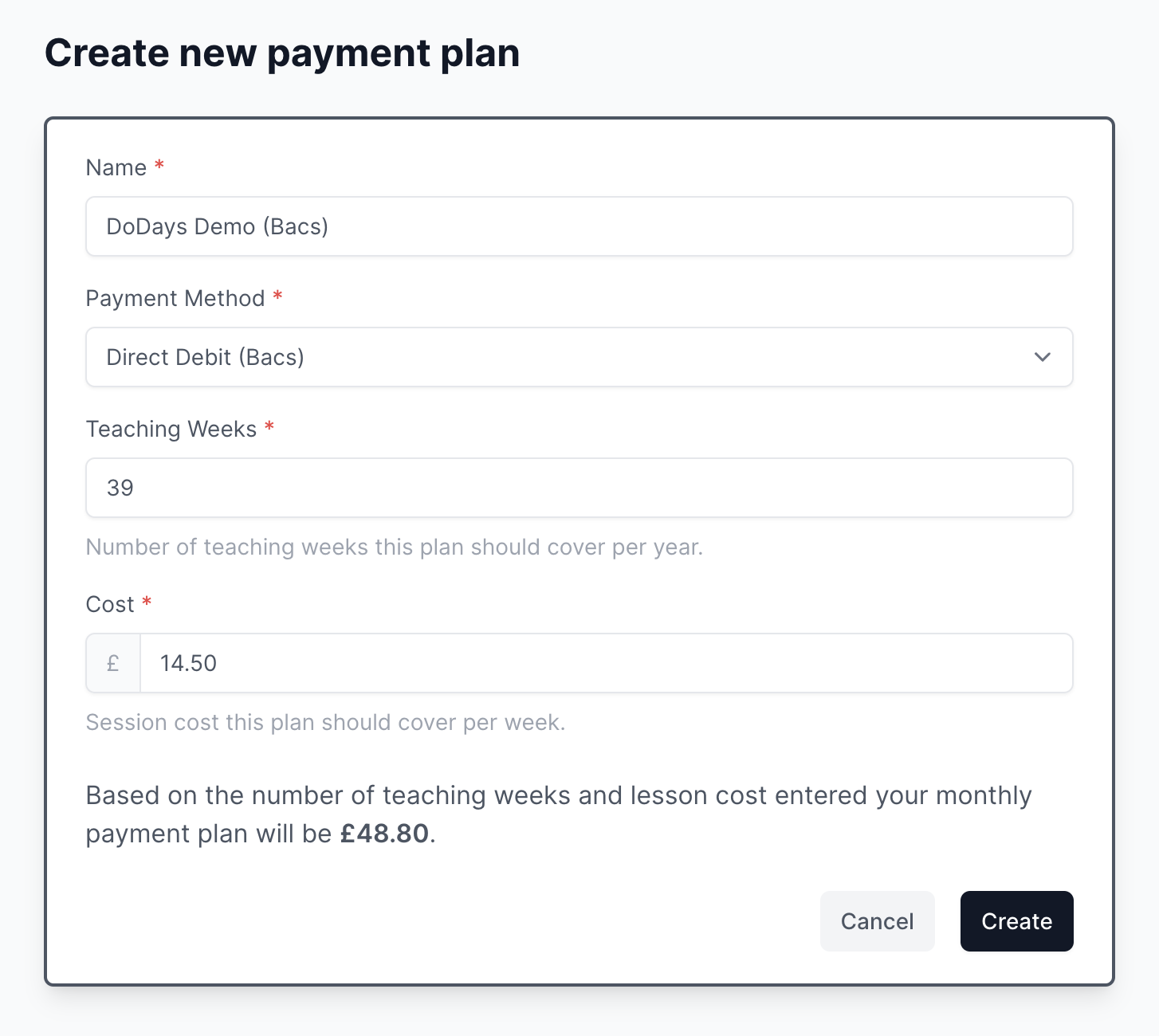Open the Payment Method dropdown
Image resolution: width=1159 pixels, height=1036 pixels.
point(579,357)
